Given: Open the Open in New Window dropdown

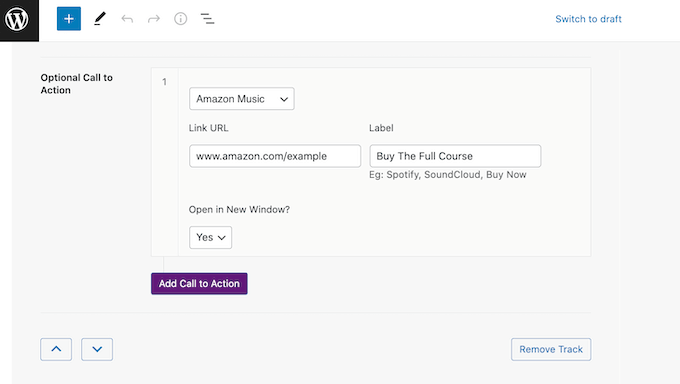Looking at the screenshot, I should click(x=210, y=237).
